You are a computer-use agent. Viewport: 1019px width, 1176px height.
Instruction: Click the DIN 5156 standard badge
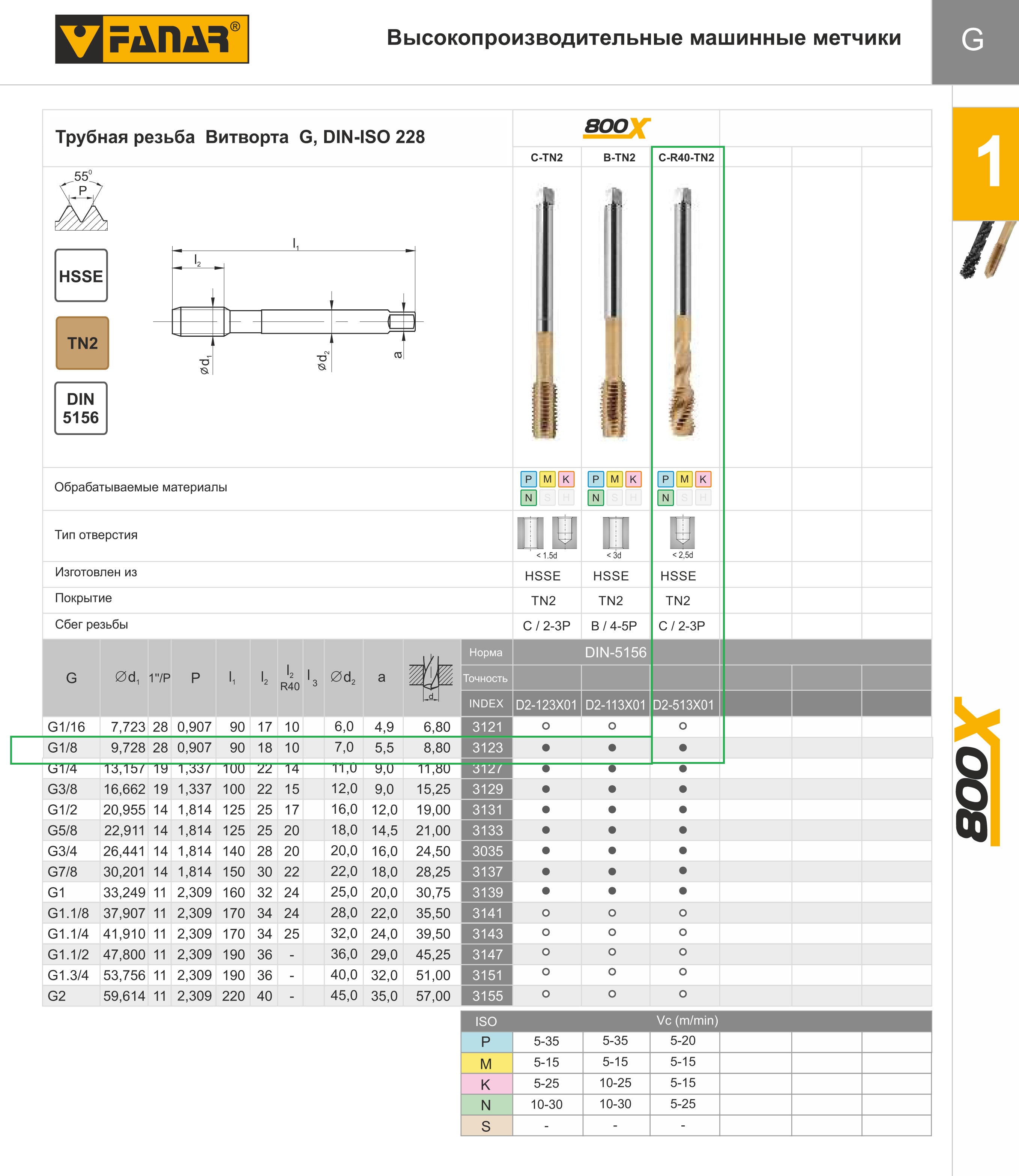pos(81,408)
